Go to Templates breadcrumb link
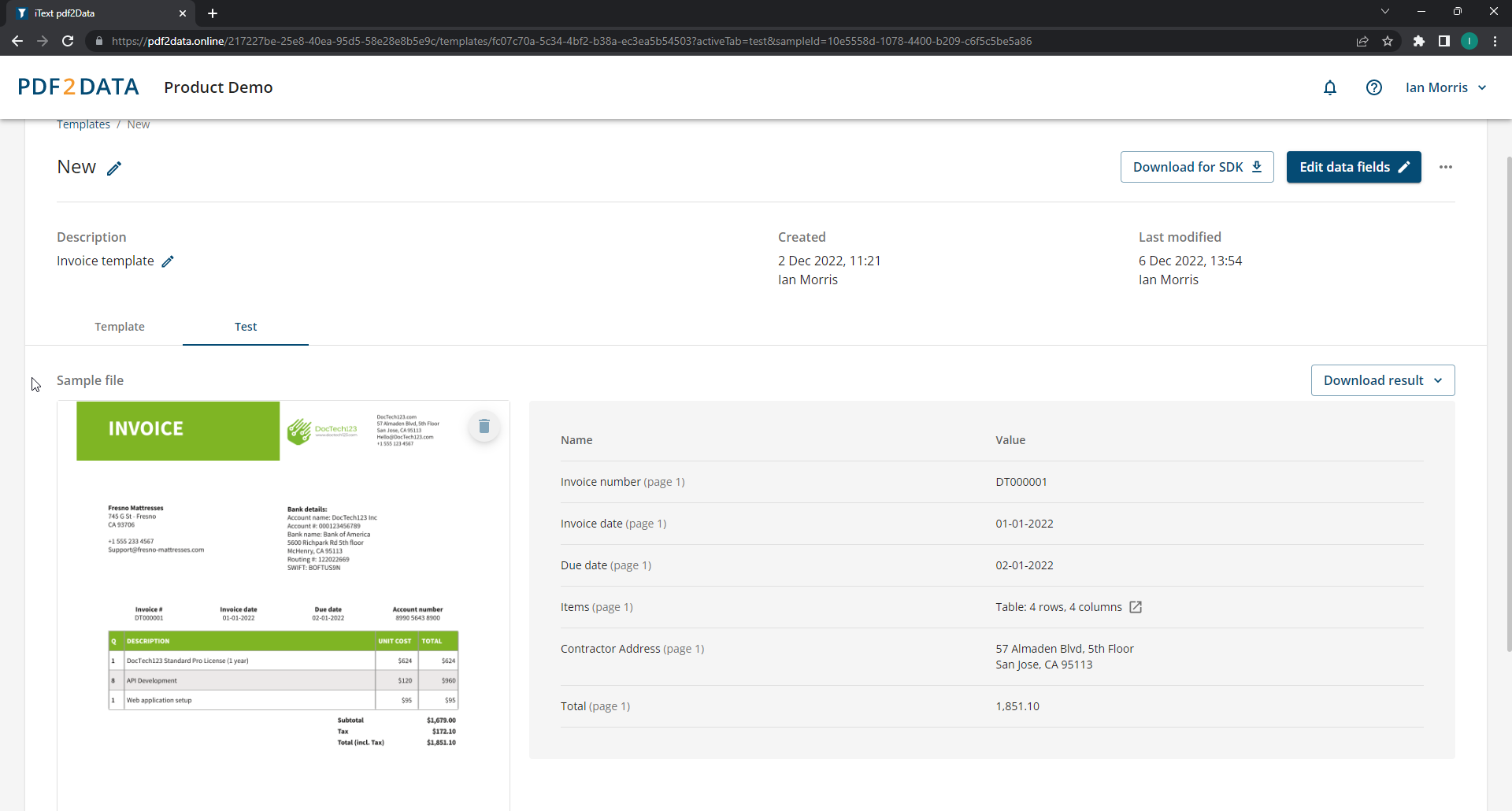Screen dimensions: 1512x811 (83, 124)
